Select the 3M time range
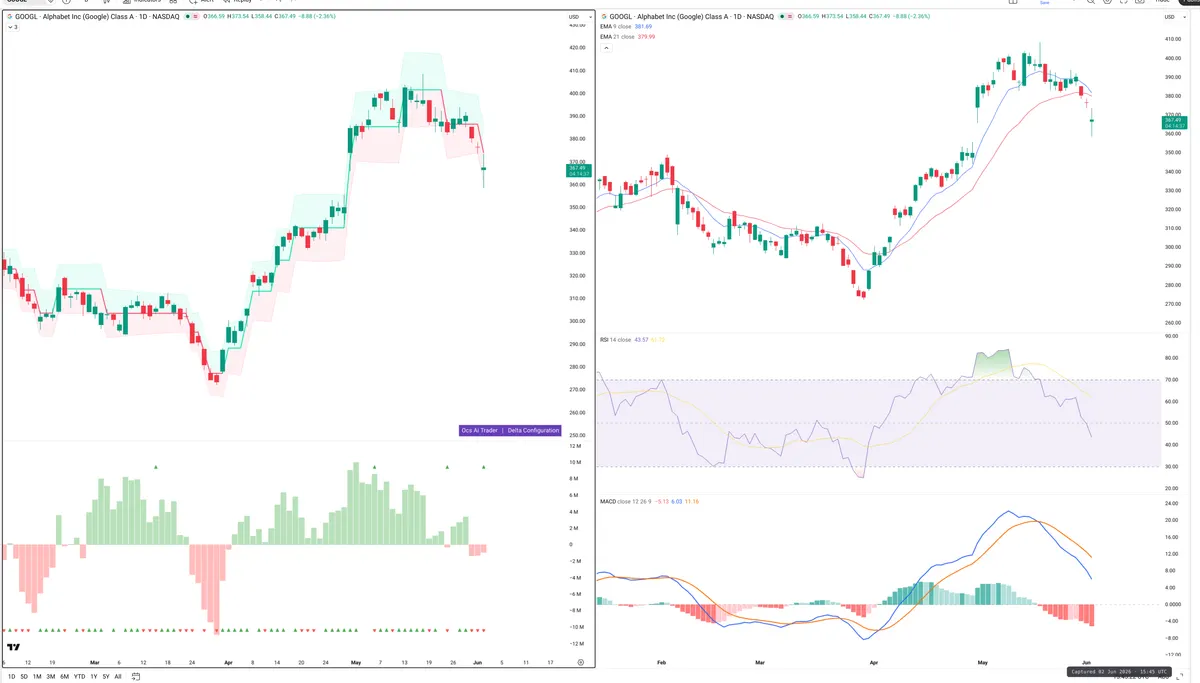The height and width of the screenshot is (683, 1200). 51,676
